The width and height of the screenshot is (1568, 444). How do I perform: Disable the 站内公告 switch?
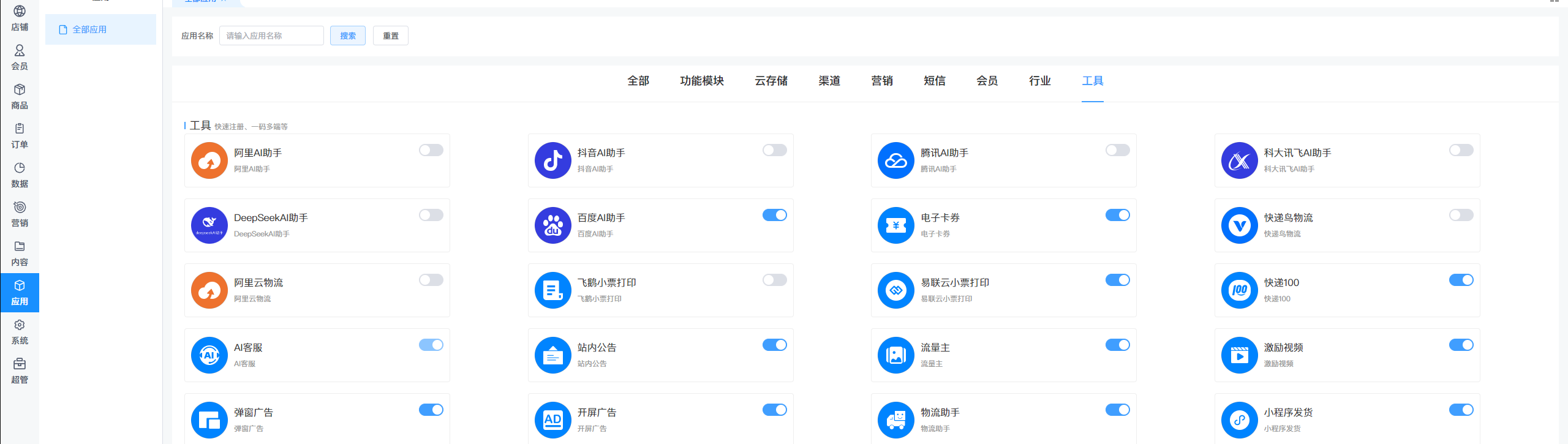click(x=775, y=345)
